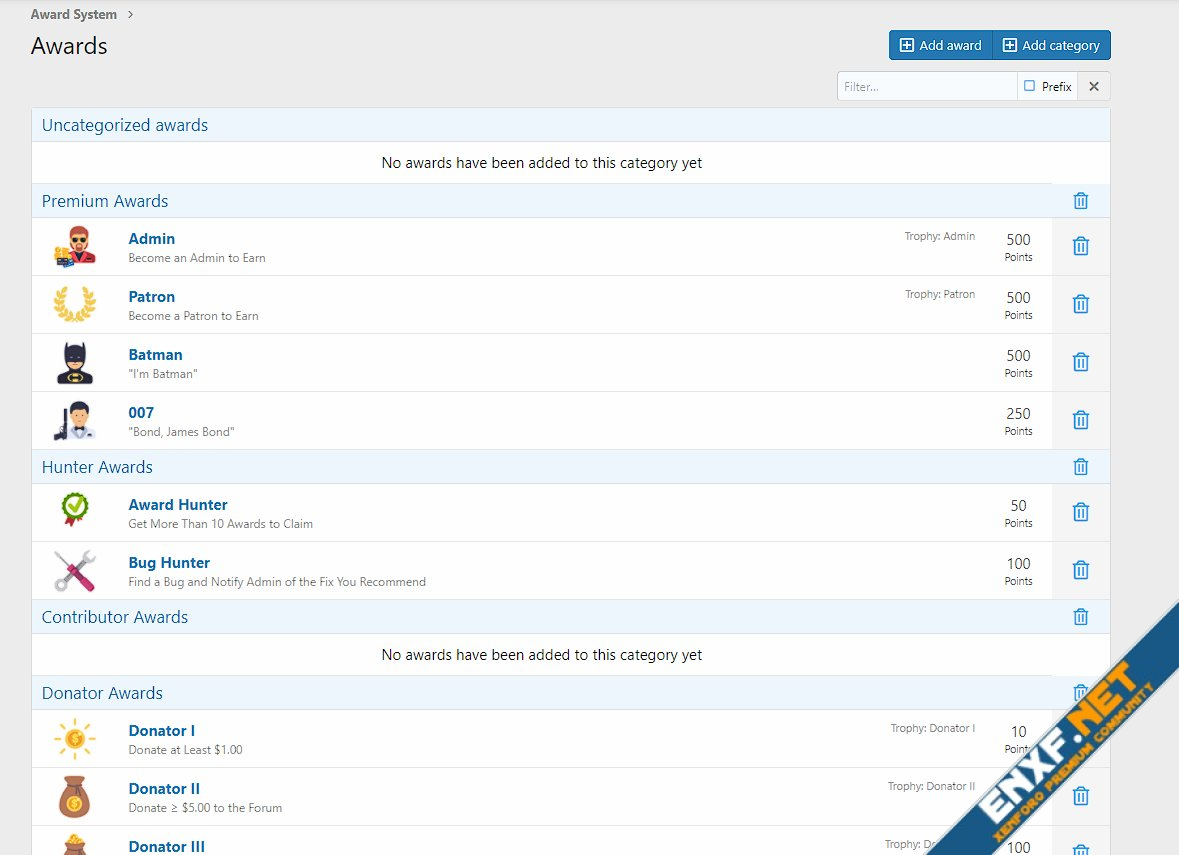
Task: Go to Award System breadcrumb
Action: [74, 15]
